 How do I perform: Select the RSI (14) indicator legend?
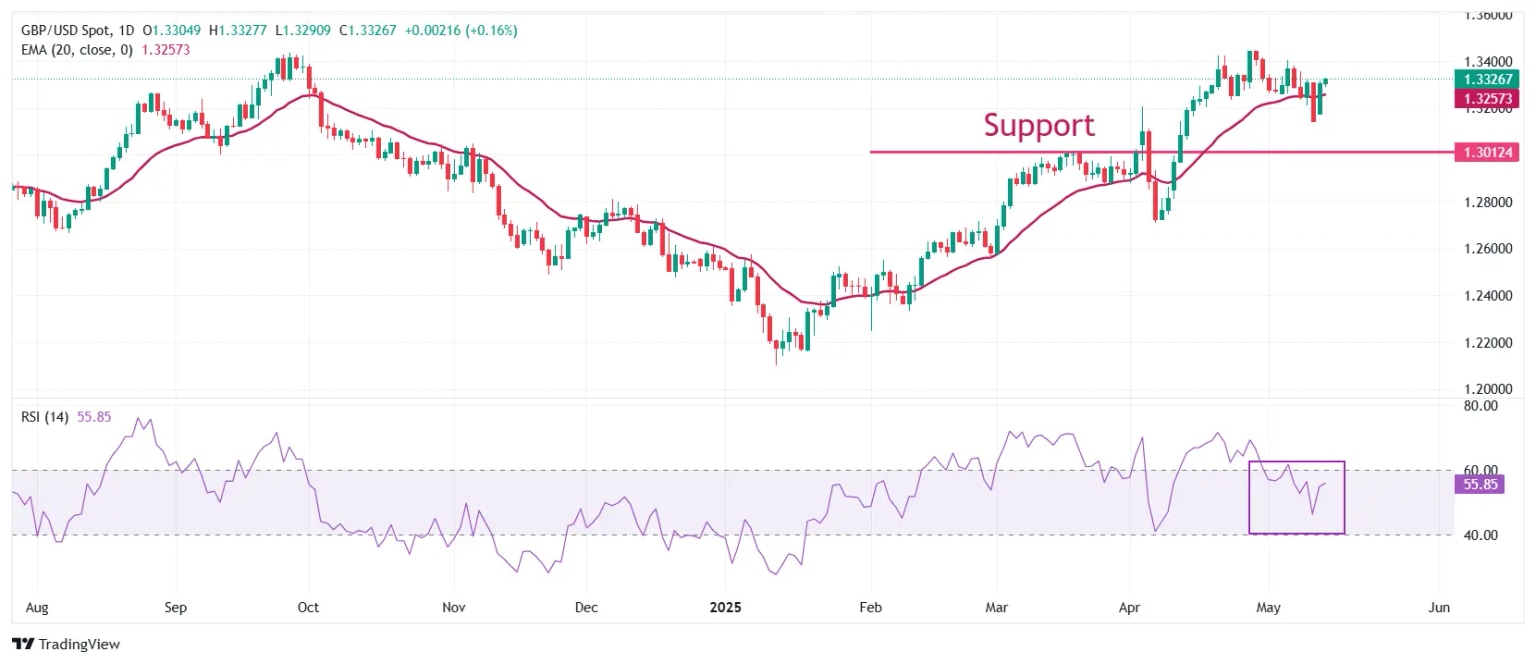tap(45, 417)
